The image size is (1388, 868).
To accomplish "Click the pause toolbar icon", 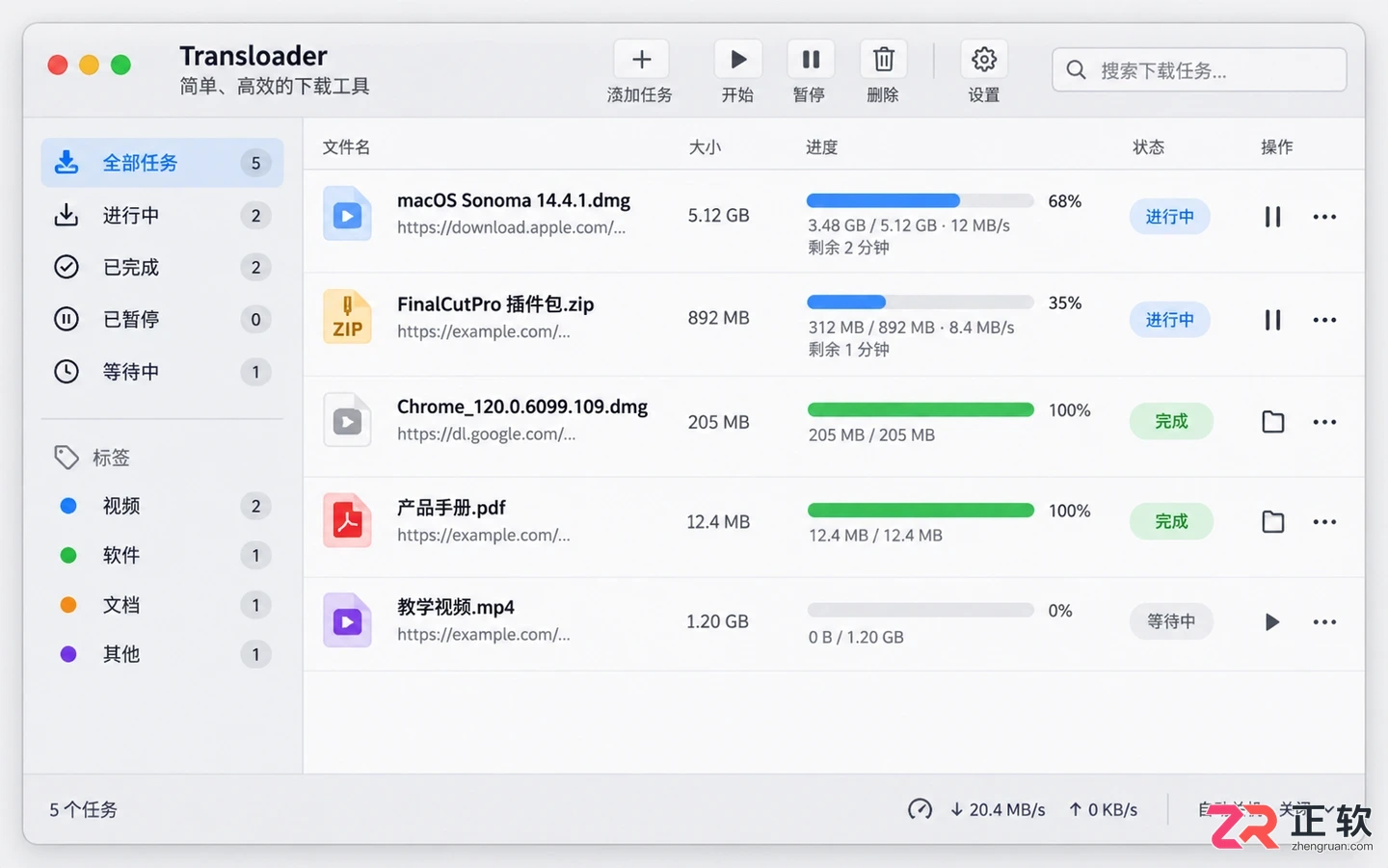I will pyautogui.click(x=811, y=60).
